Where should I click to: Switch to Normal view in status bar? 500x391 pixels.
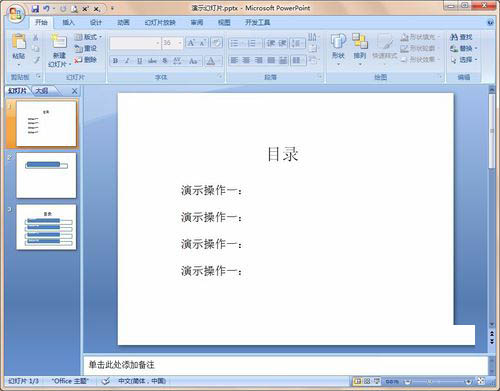tap(358, 381)
